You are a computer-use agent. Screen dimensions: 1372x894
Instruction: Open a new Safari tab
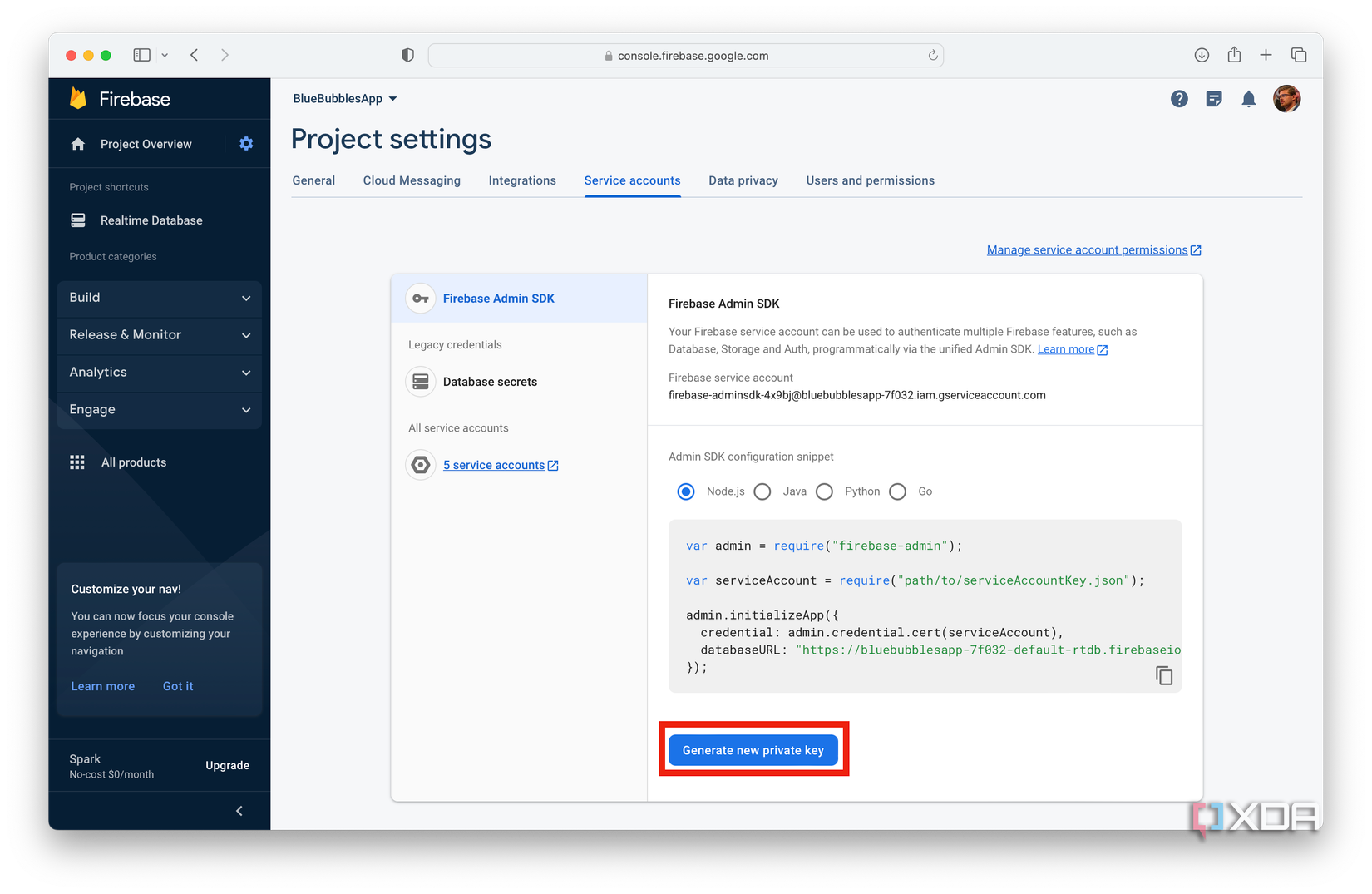1266,55
